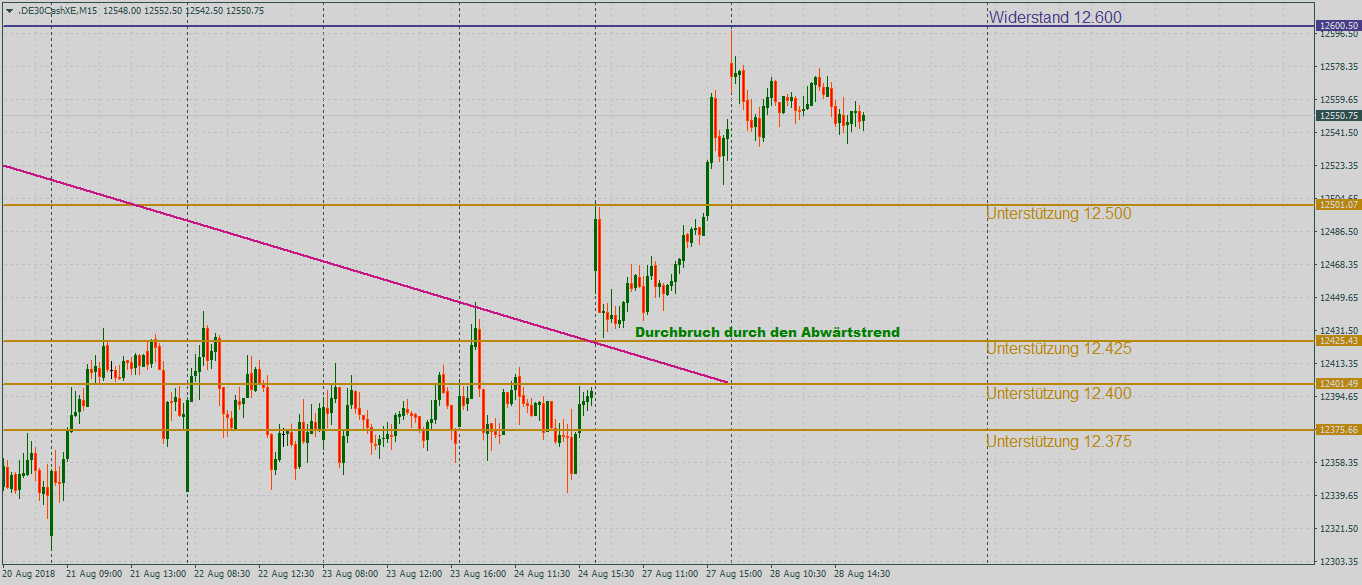Click the 21 Aug 13:00 time label
Viewport: 1362px width, 585px height.
click(158, 575)
